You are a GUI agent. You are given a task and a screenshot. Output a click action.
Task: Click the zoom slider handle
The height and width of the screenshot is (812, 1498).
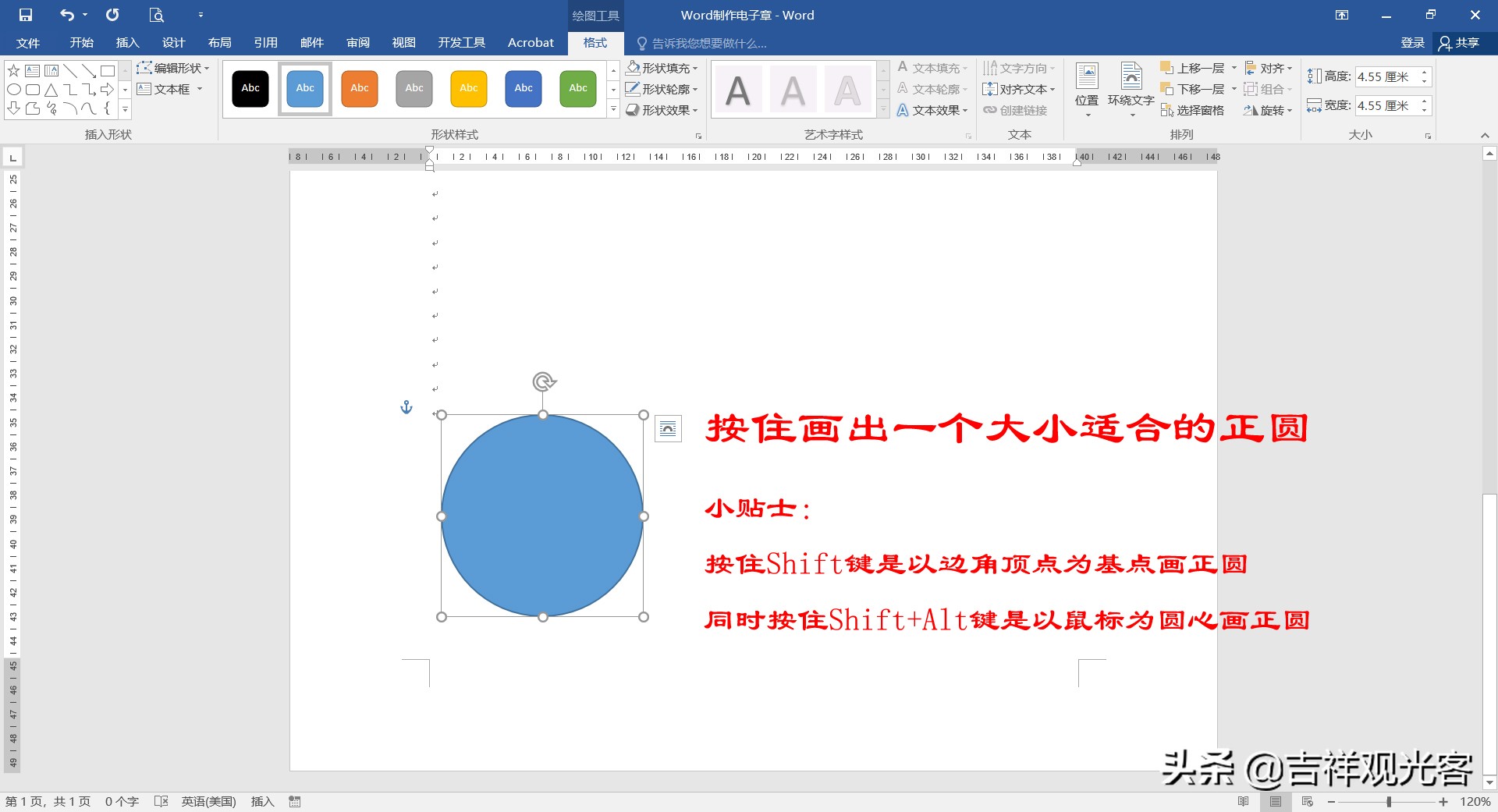(1389, 801)
